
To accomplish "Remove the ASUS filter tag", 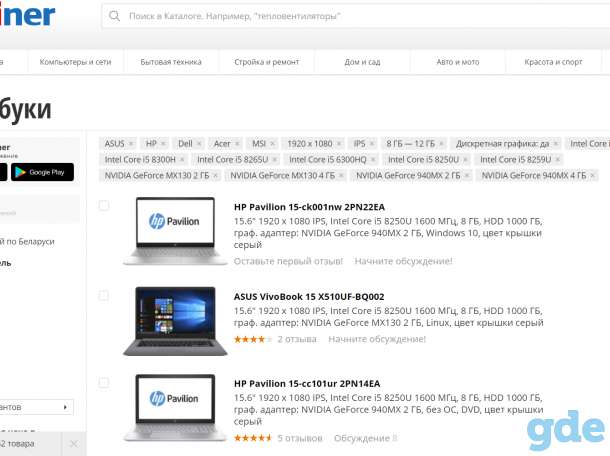I will click(x=131, y=144).
